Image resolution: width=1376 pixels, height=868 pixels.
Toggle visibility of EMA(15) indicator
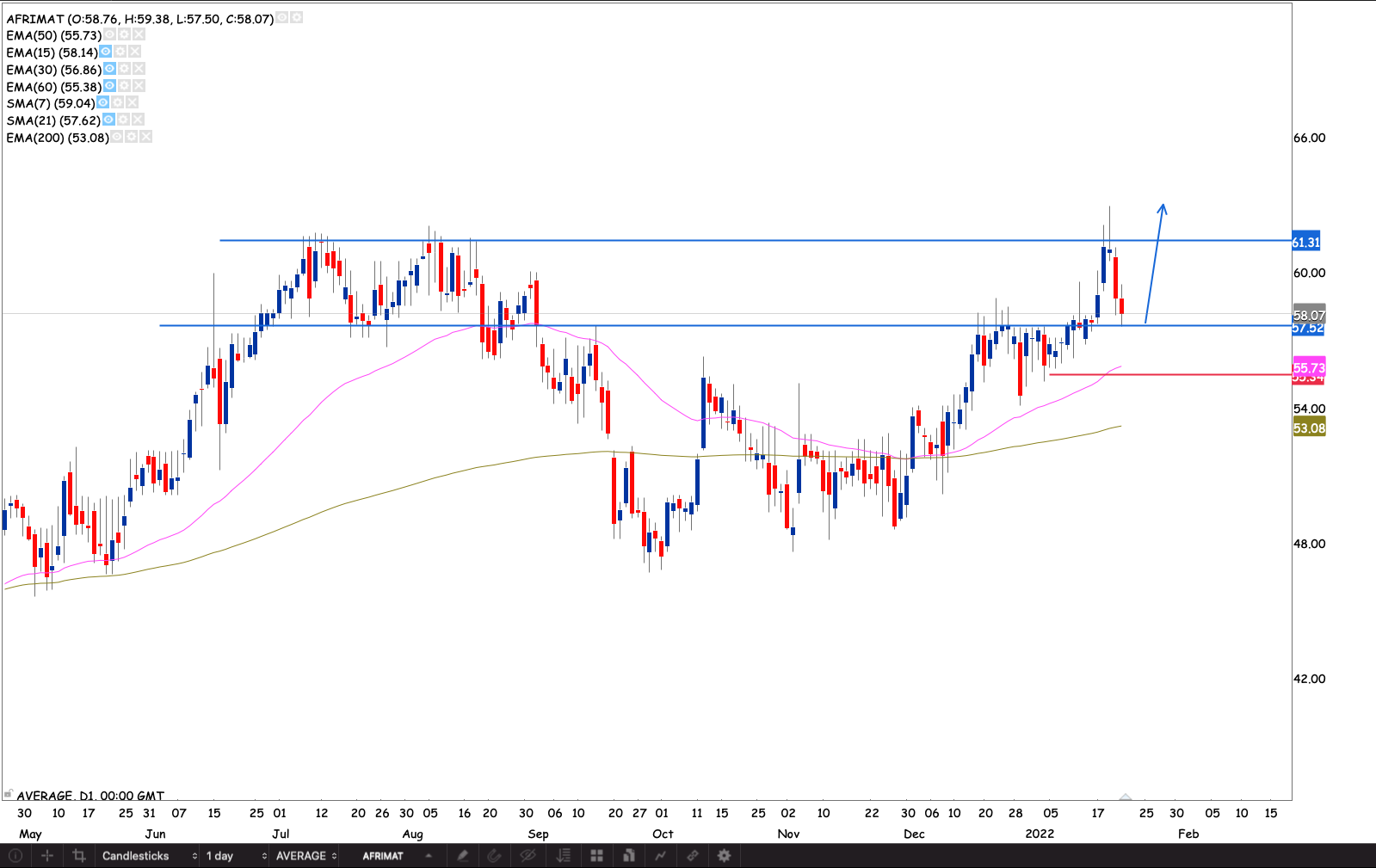point(106,52)
